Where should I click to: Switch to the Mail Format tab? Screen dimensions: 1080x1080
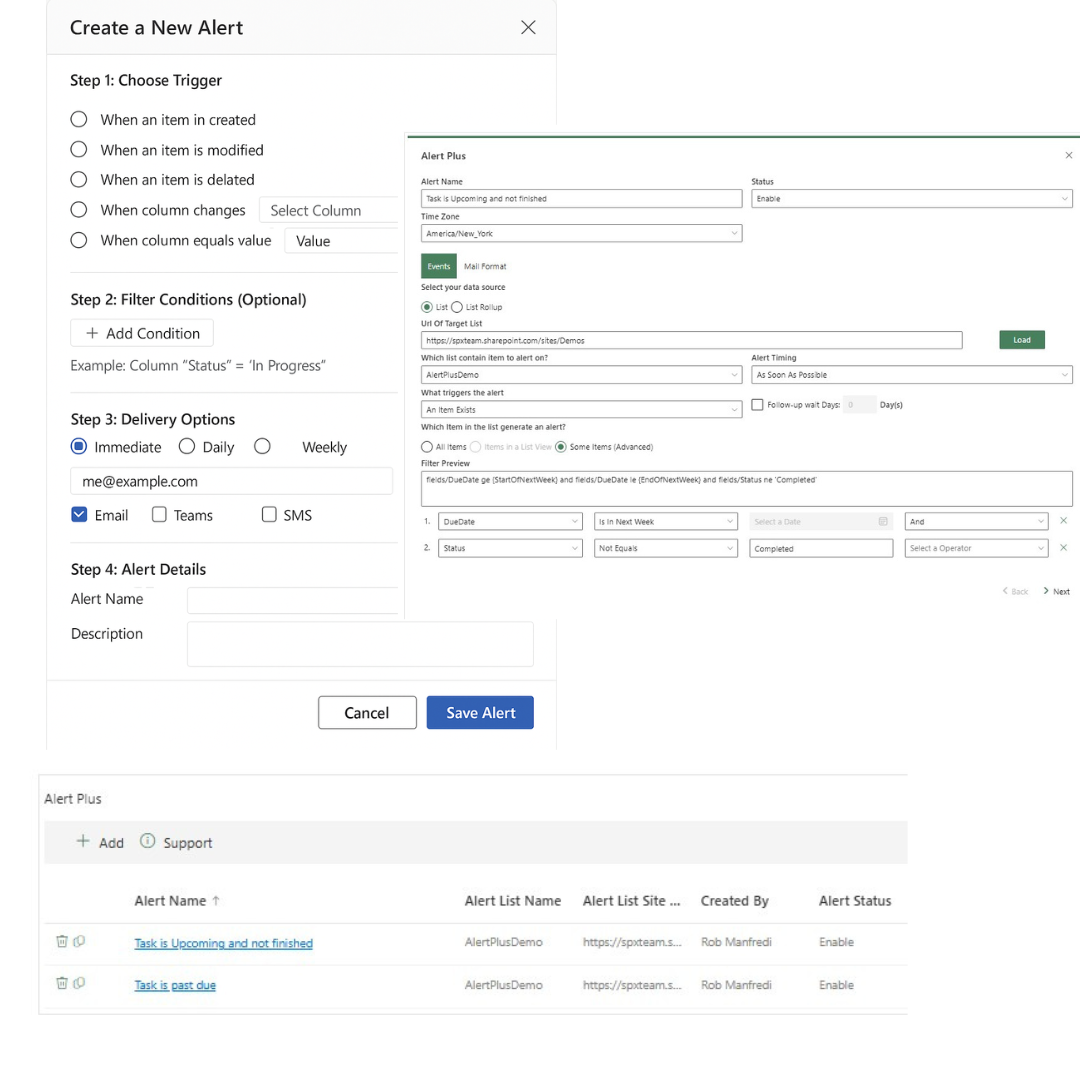coord(485,267)
